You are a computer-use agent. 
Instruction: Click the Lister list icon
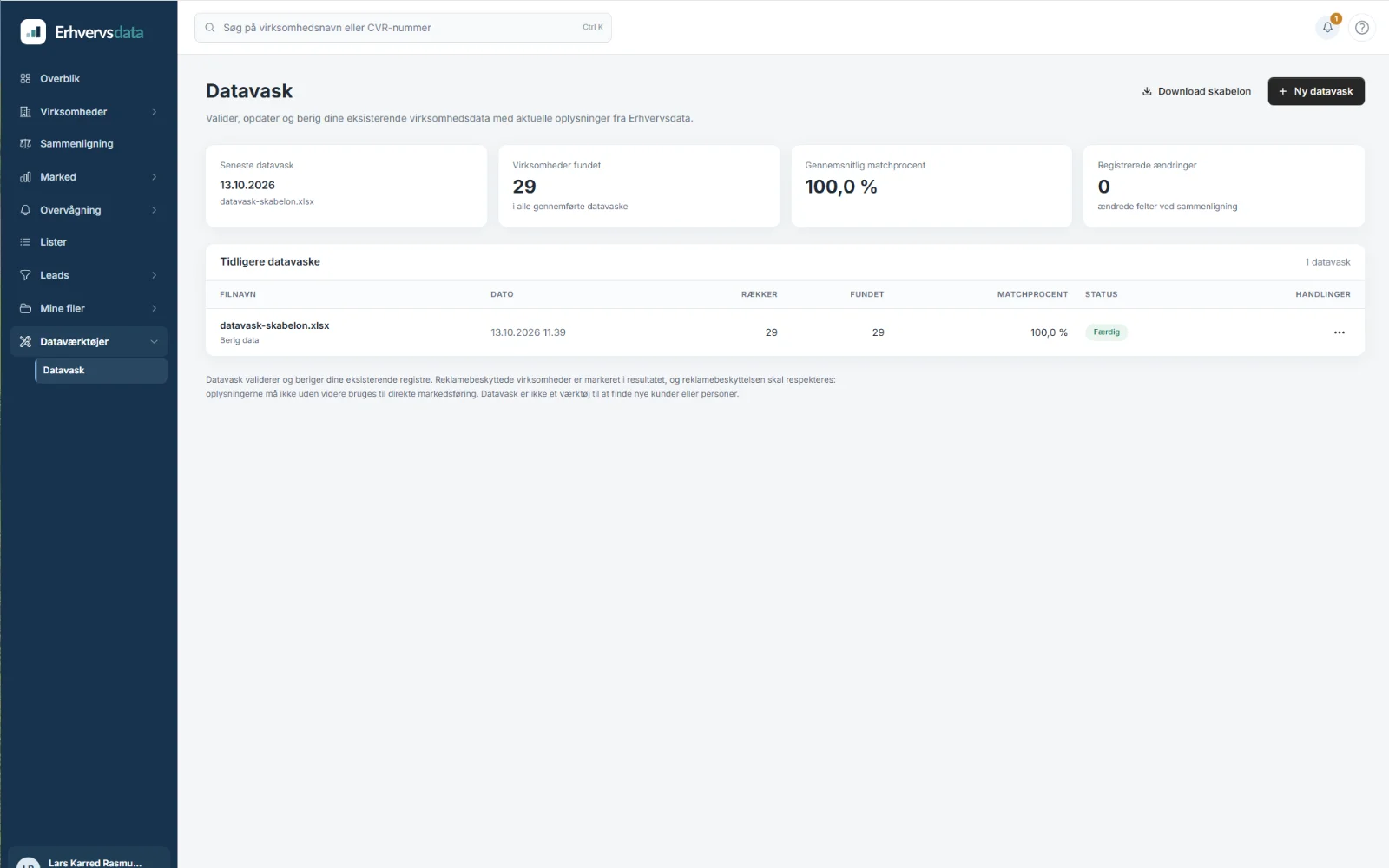(x=25, y=242)
